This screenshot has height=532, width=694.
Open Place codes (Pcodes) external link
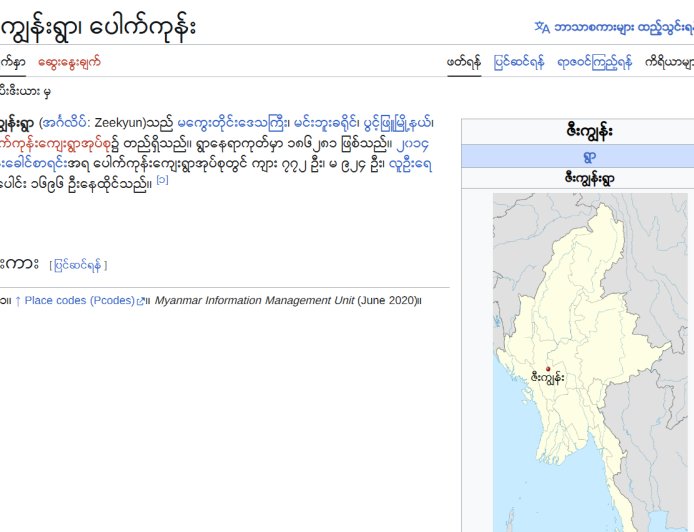click(80, 301)
